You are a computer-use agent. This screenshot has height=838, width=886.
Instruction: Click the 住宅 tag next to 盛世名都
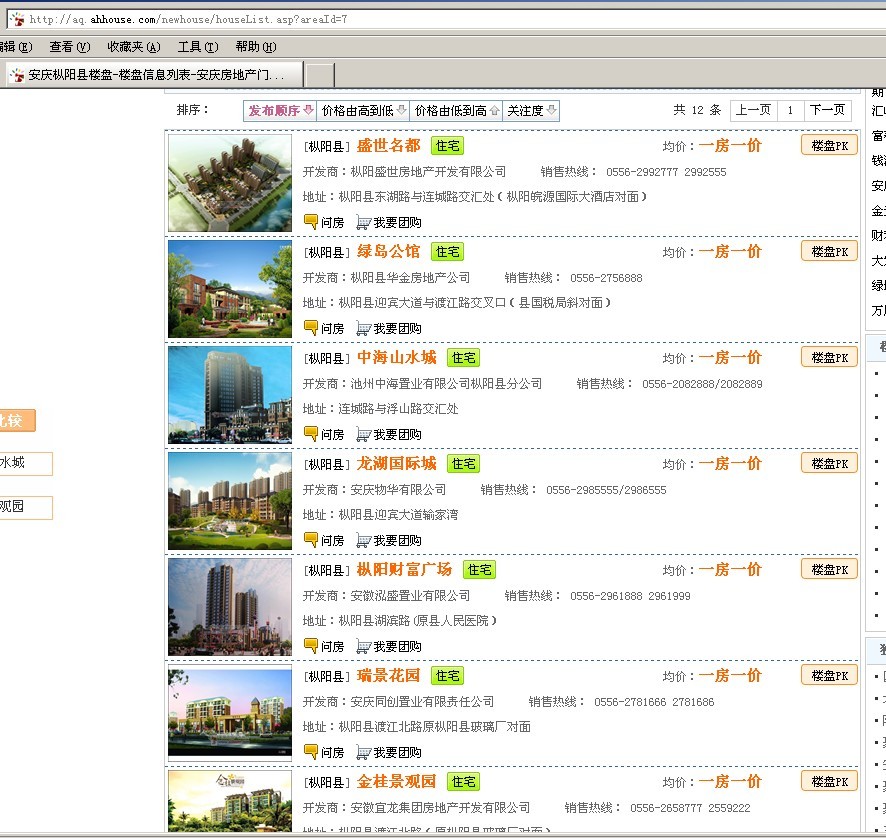point(448,146)
